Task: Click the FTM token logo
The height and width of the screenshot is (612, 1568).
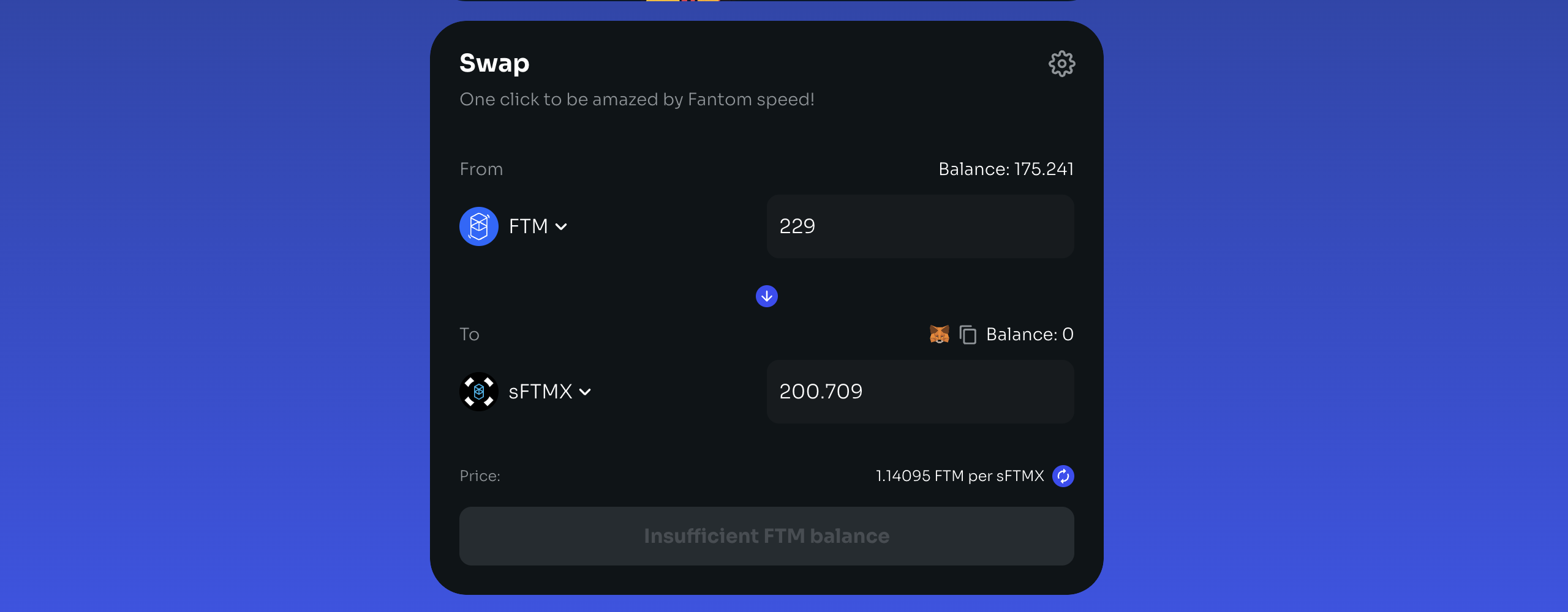Action: point(478,226)
